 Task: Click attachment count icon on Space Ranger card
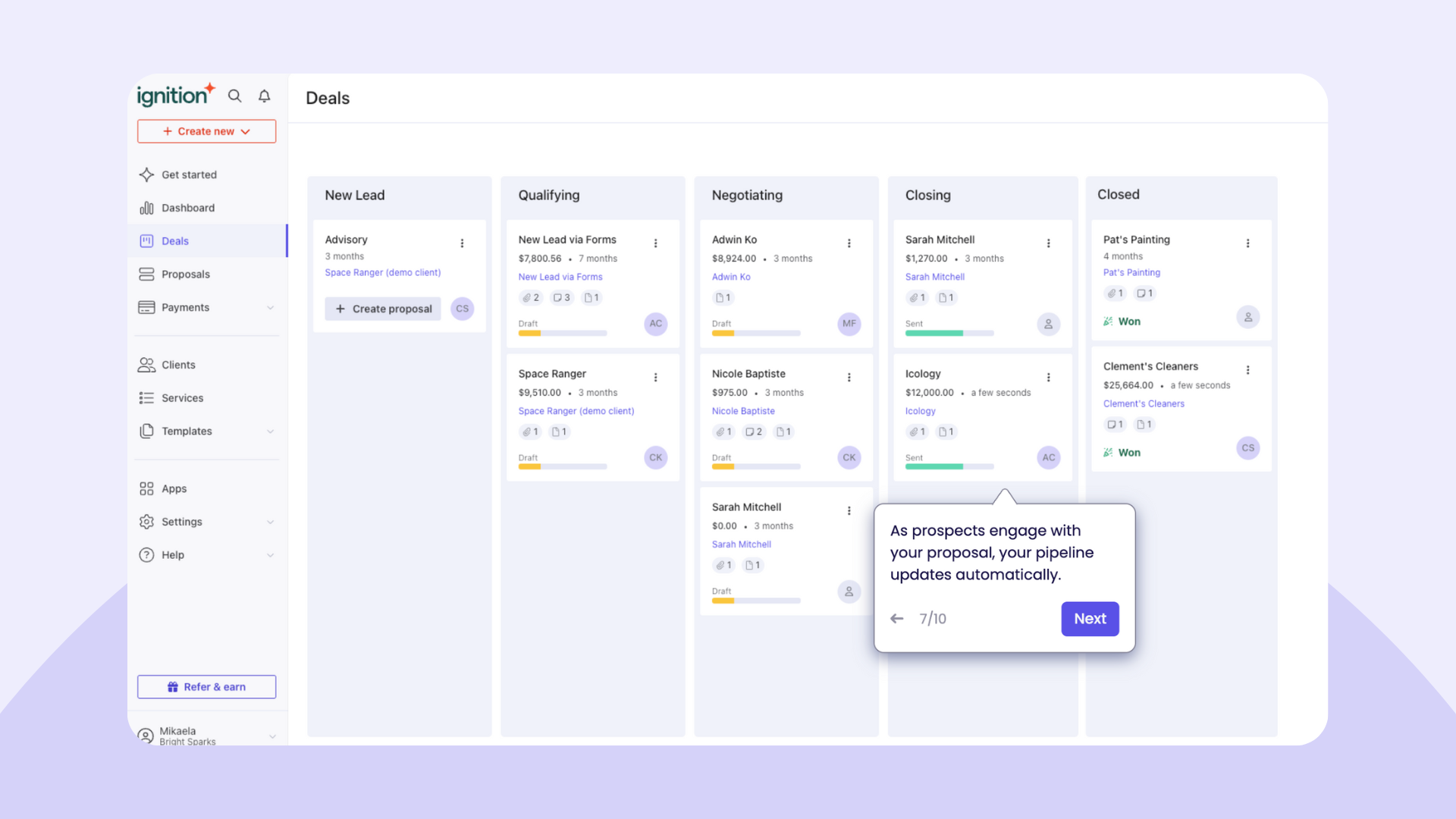pos(530,432)
